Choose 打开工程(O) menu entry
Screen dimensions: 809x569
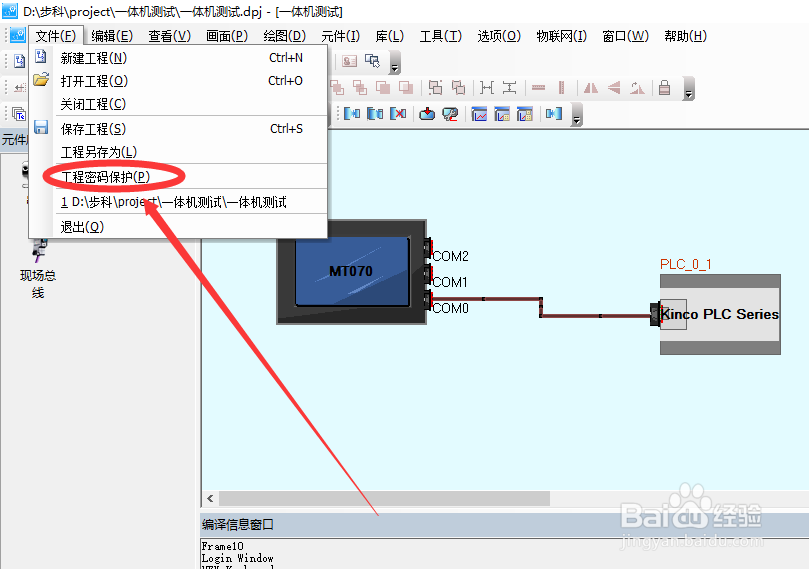pos(178,81)
